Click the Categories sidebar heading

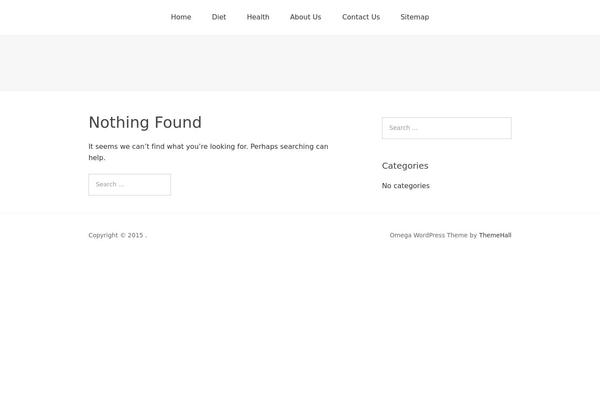click(405, 166)
